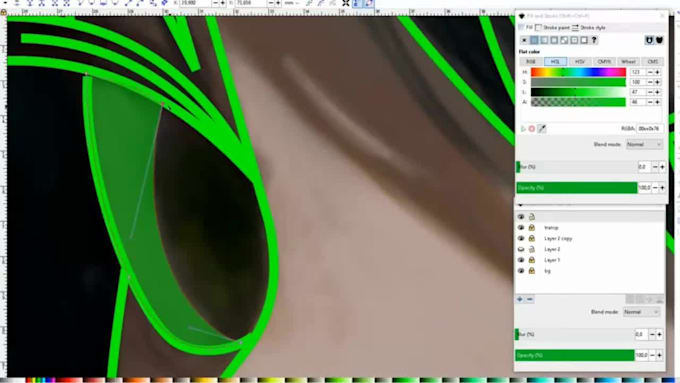Toggle lock on the transp layer
680x383 pixels.
tap(532, 227)
